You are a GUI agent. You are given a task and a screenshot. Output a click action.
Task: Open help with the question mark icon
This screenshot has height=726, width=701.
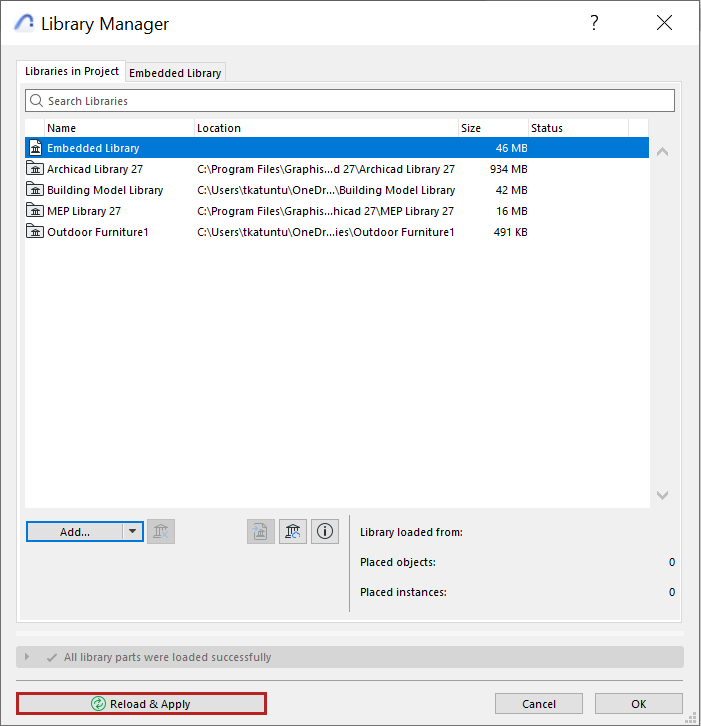pos(594,23)
